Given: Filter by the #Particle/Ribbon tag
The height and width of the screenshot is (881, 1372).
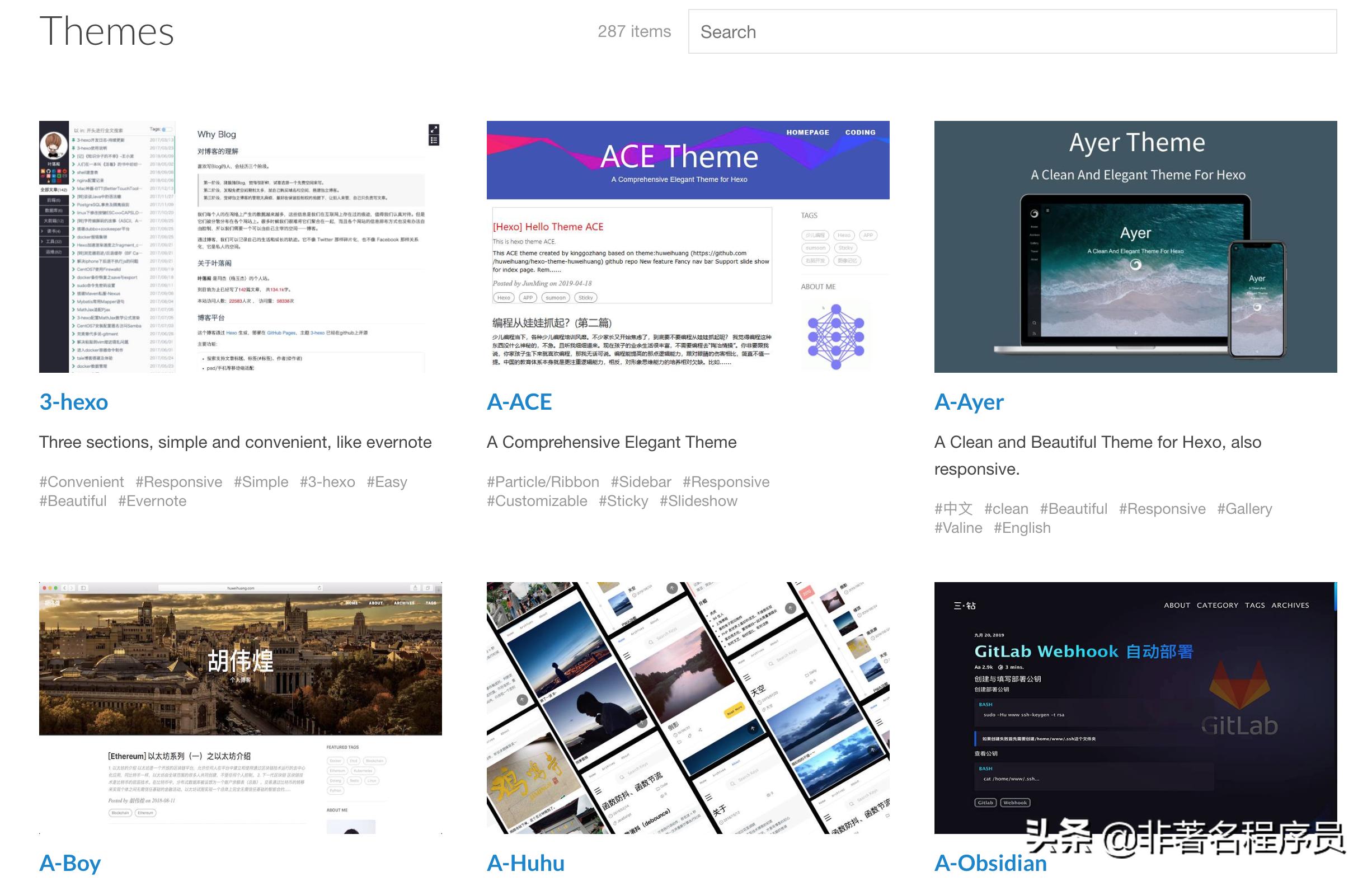Looking at the screenshot, I should pos(543,482).
